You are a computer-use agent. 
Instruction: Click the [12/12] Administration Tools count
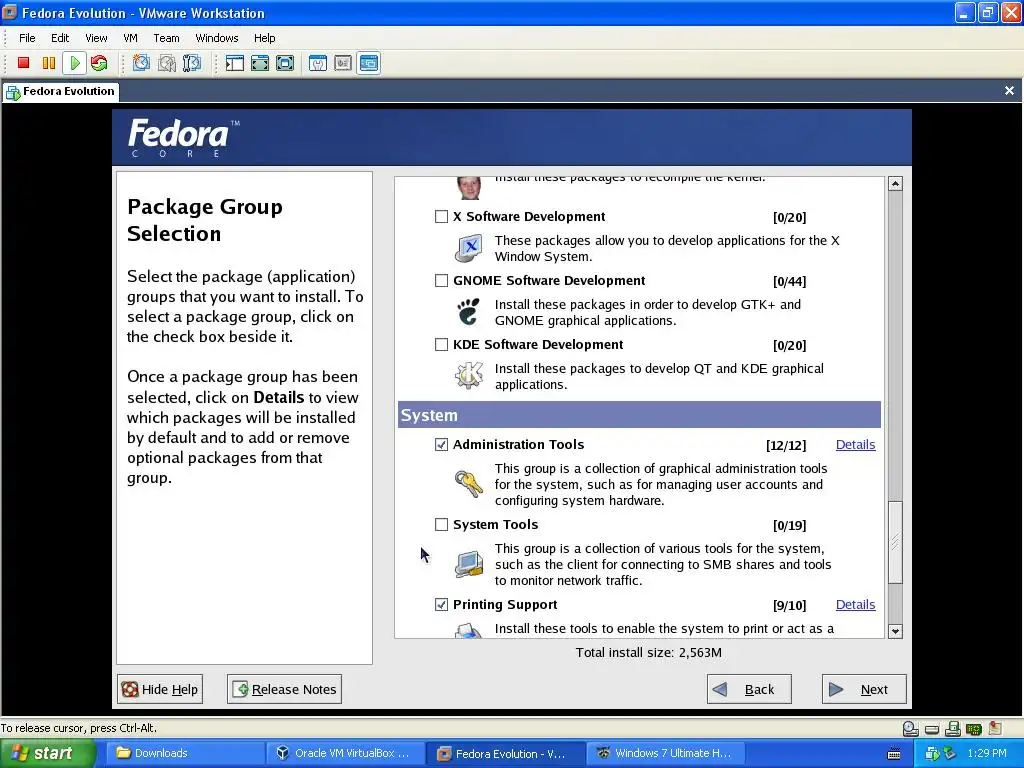(786, 445)
